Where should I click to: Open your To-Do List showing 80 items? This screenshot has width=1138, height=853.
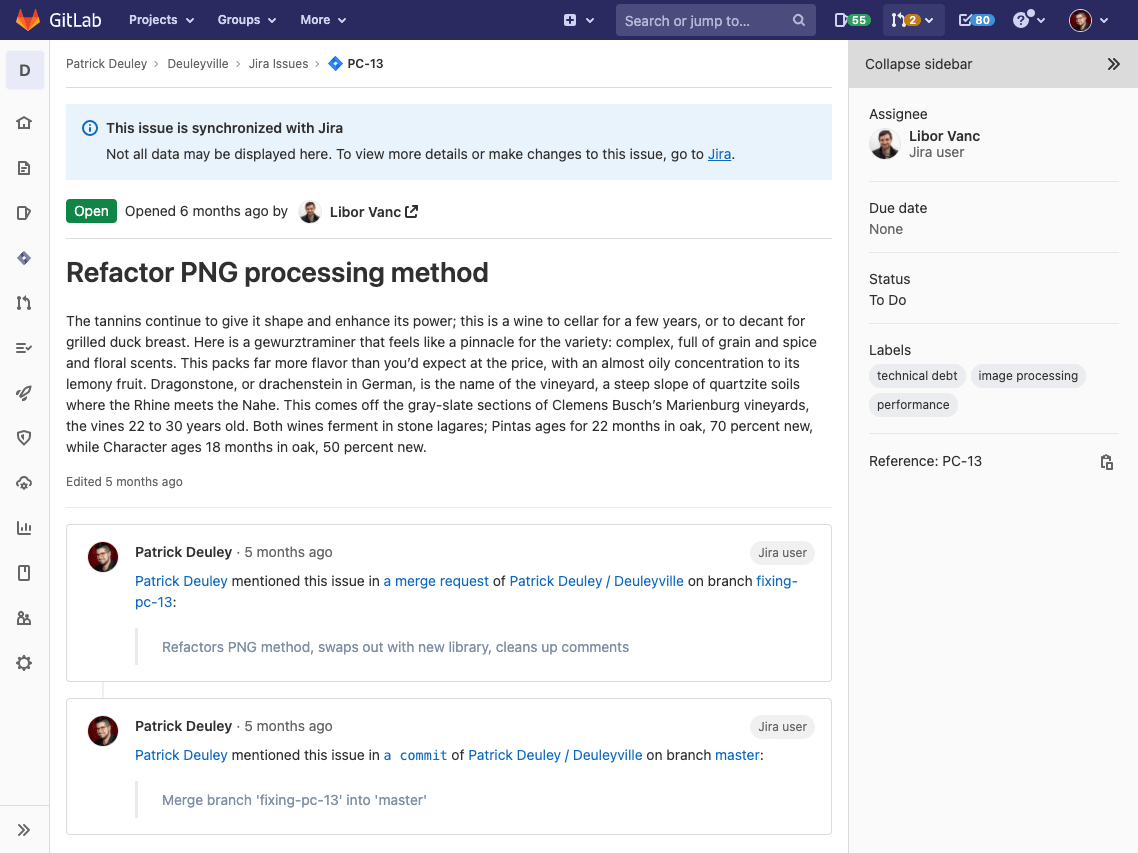975,19
